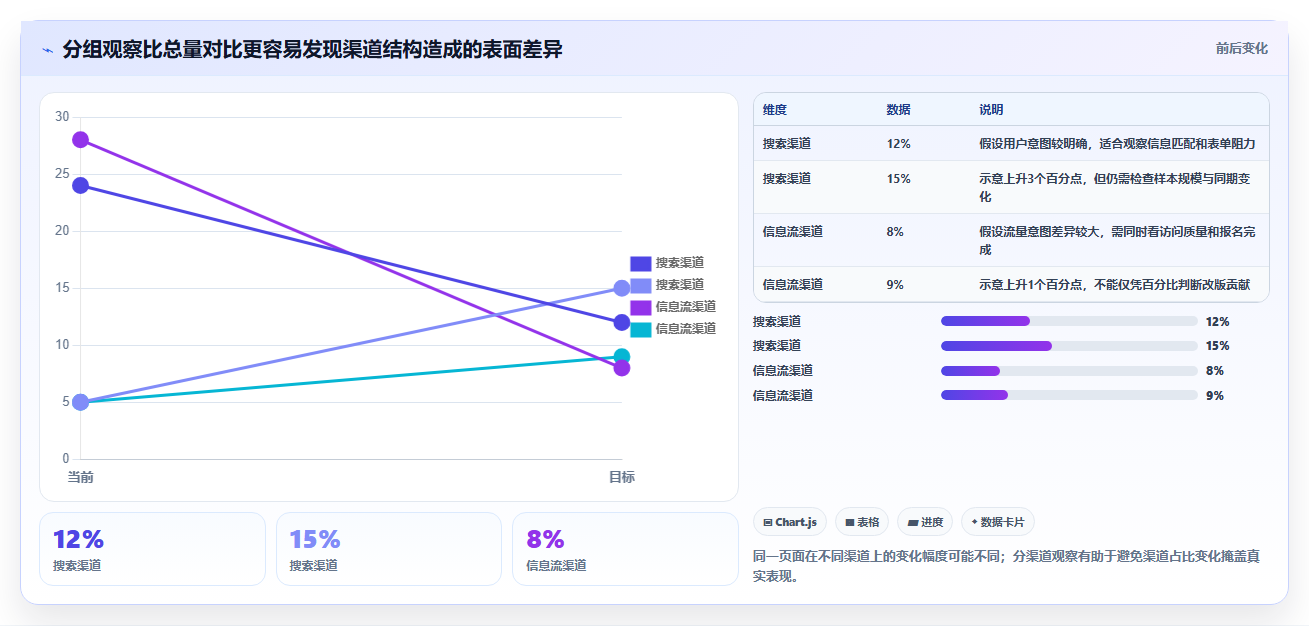Click the card title about 分组观察
This screenshot has width=1309, height=626.
coord(312,49)
